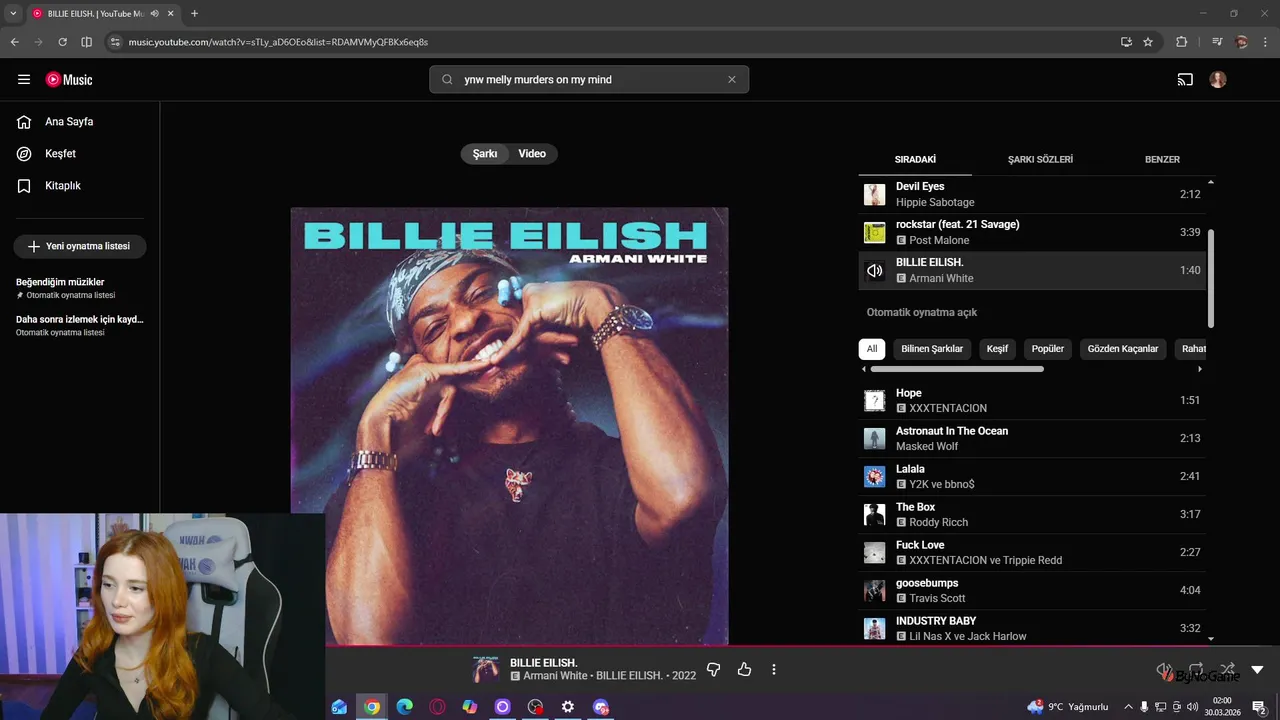Dislike the current song

[714, 670]
